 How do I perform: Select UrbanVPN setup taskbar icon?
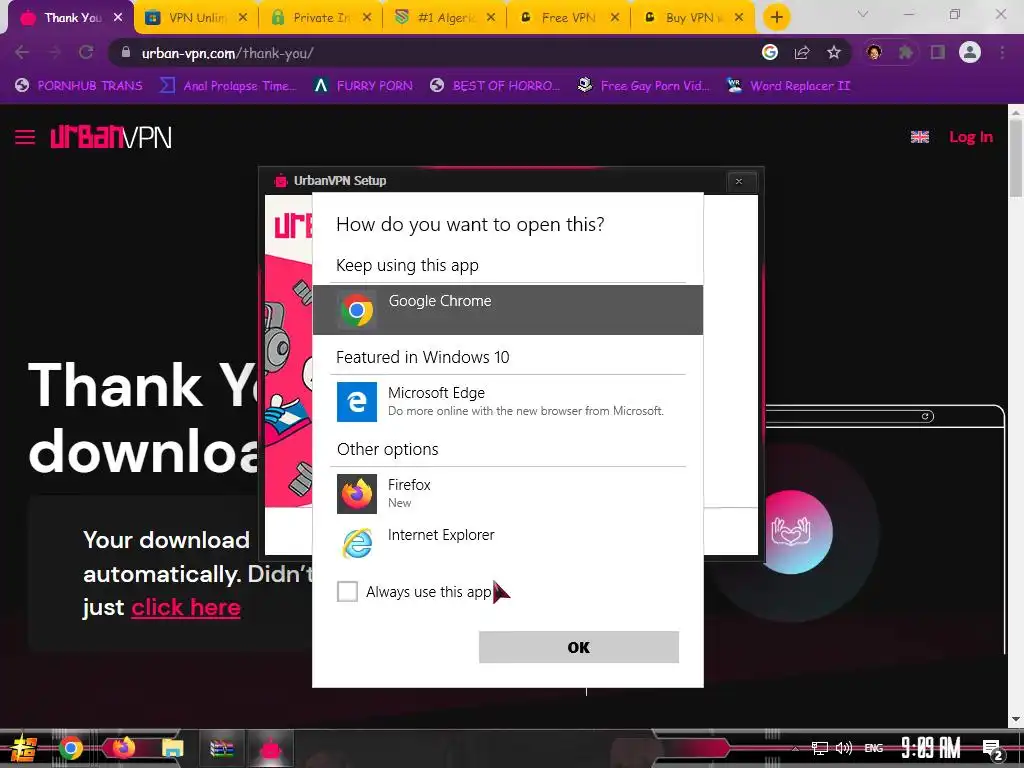coord(271,748)
